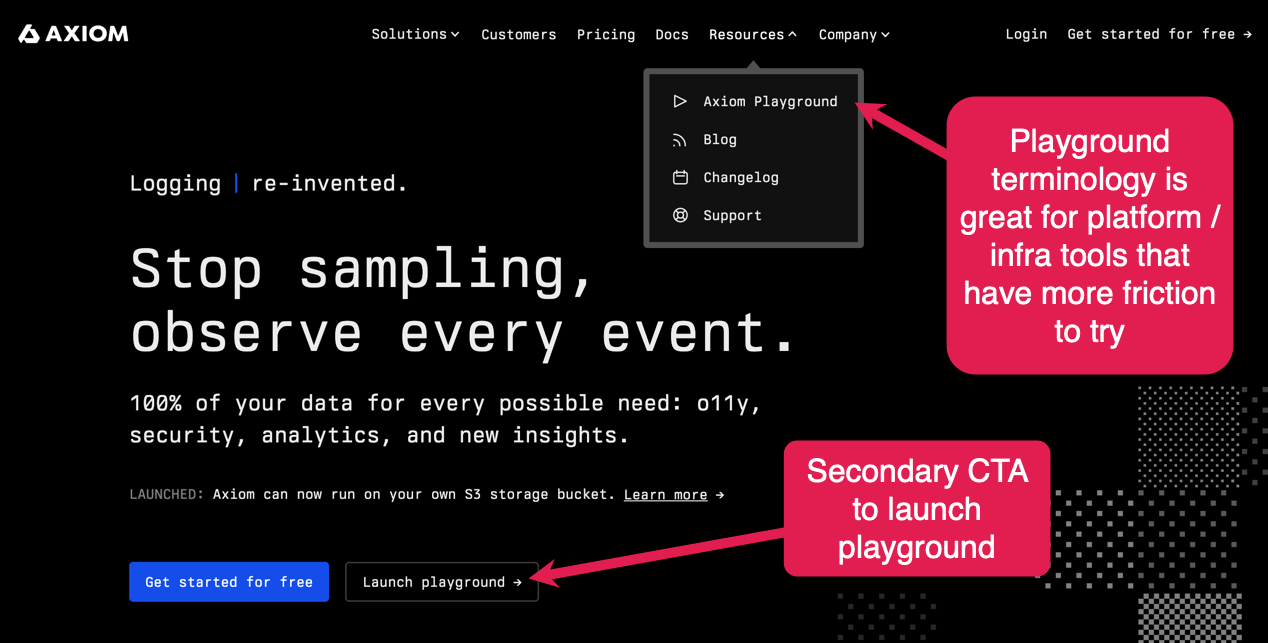Collapse the Resources dropdown menu

753,34
